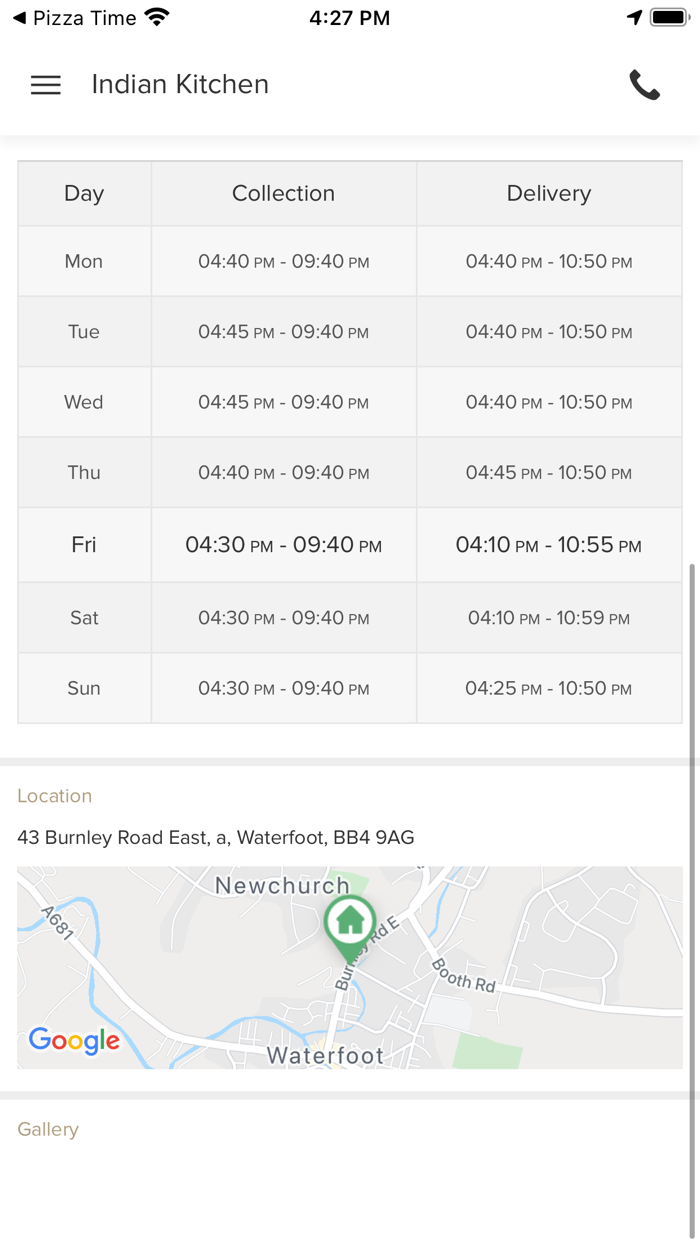
Task: Tap the Saturday delivery hours cell
Action: point(548,618)
